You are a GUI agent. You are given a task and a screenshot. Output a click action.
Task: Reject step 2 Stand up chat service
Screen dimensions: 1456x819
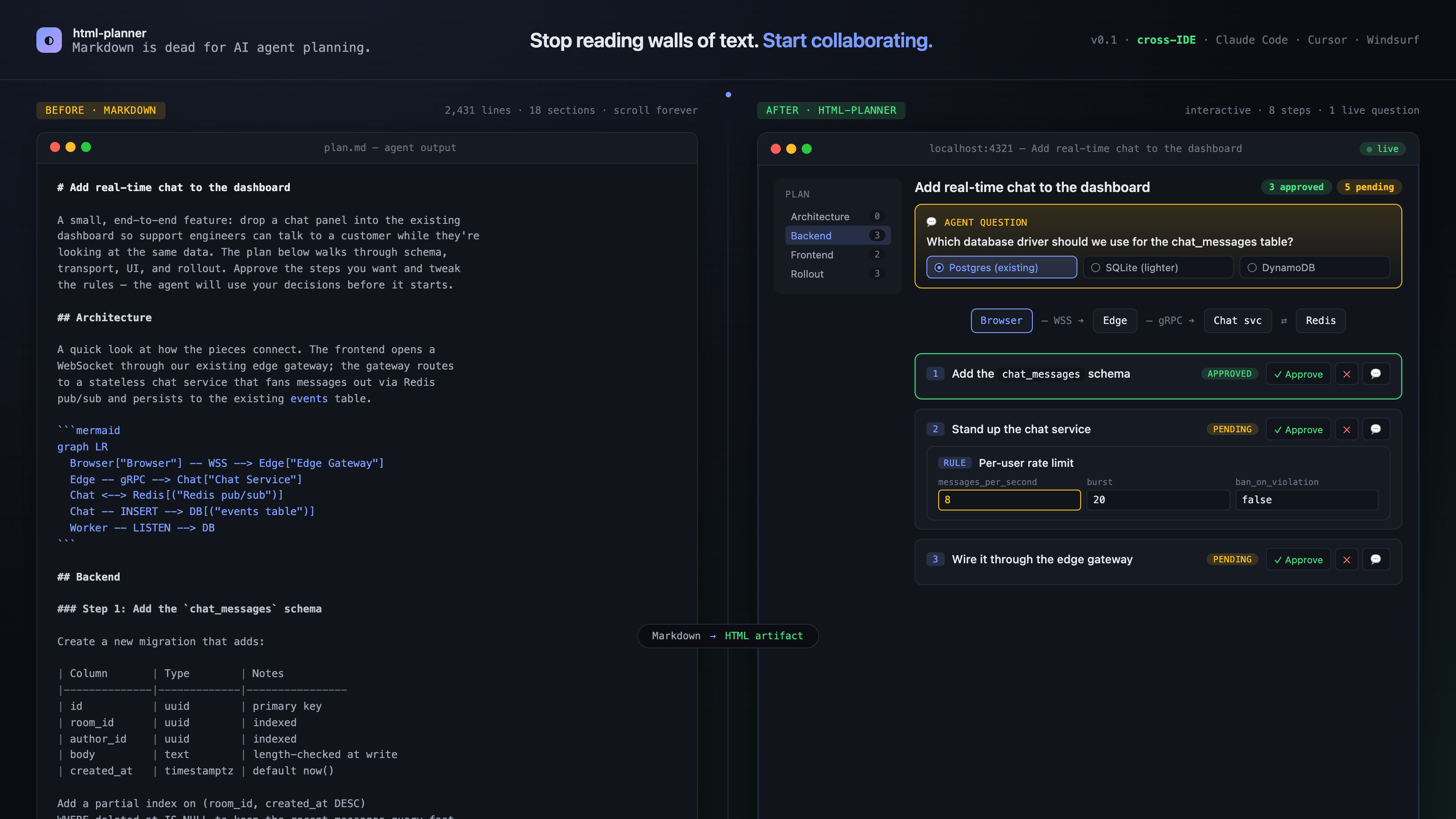[x=1346, y=430]
